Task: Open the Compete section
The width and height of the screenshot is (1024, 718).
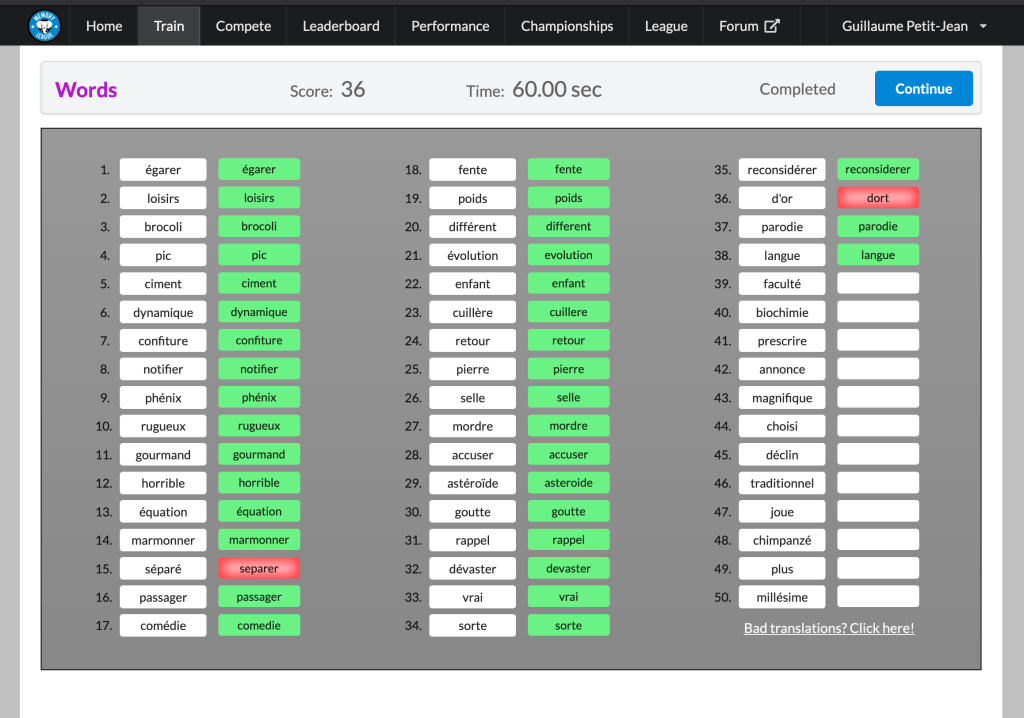Action: tap(243, 26)
